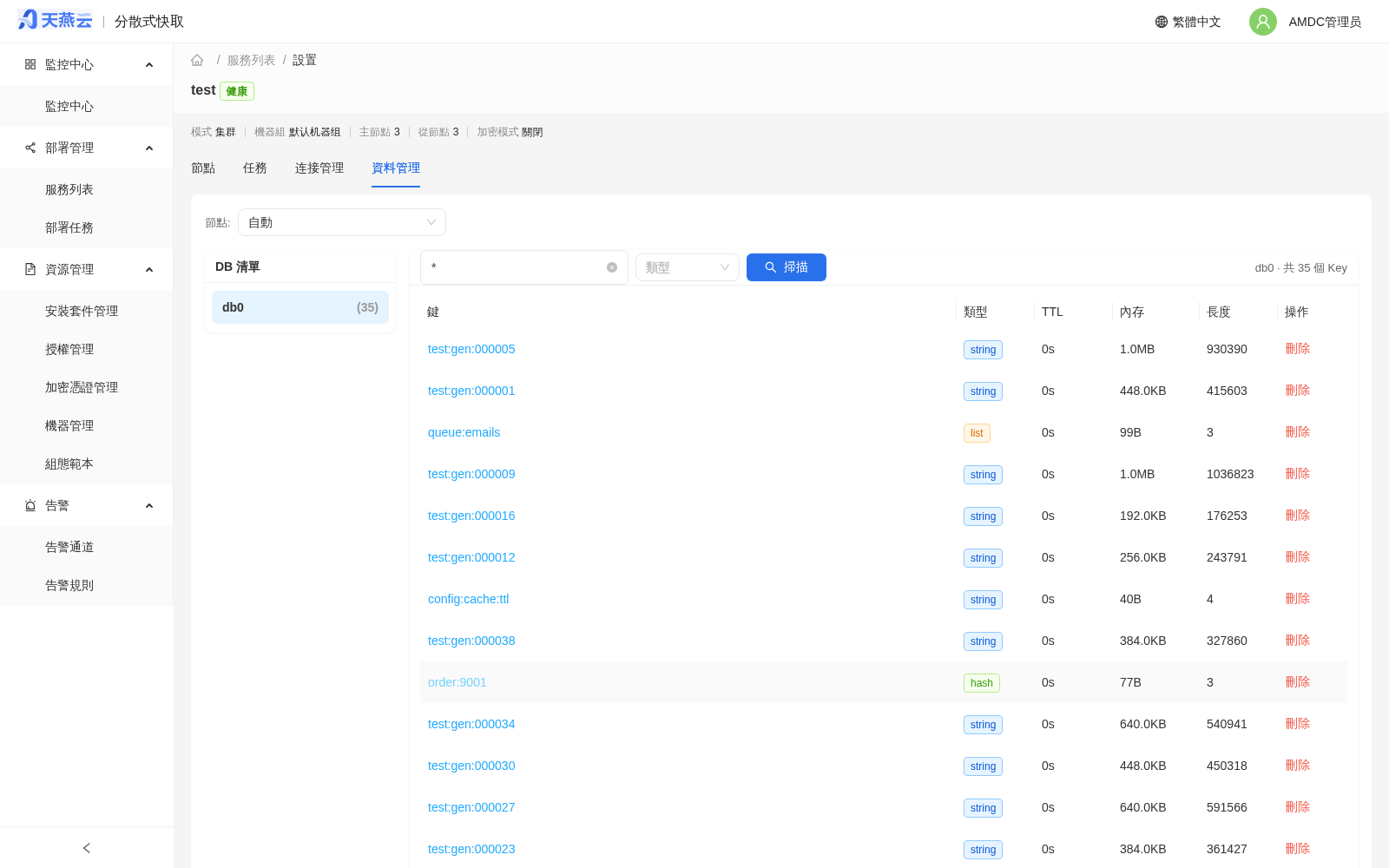Collapse the 部署管理 menu group chevron
This screenshot has height=868, width=1389.
point(149,148)
